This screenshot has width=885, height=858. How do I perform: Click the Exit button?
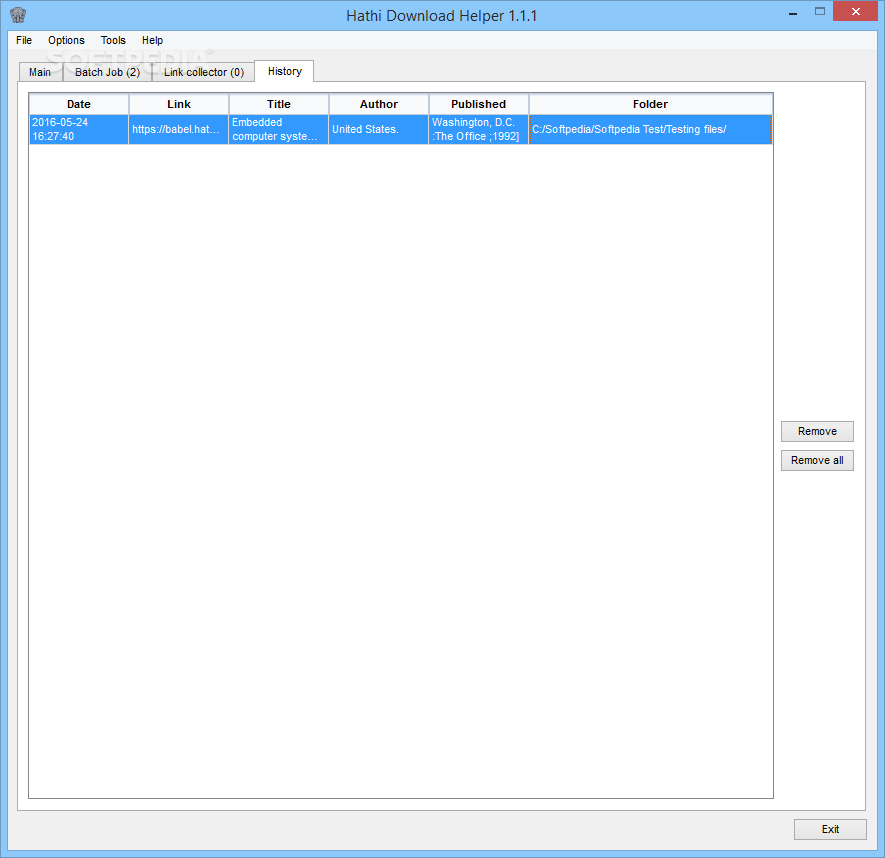830,829
